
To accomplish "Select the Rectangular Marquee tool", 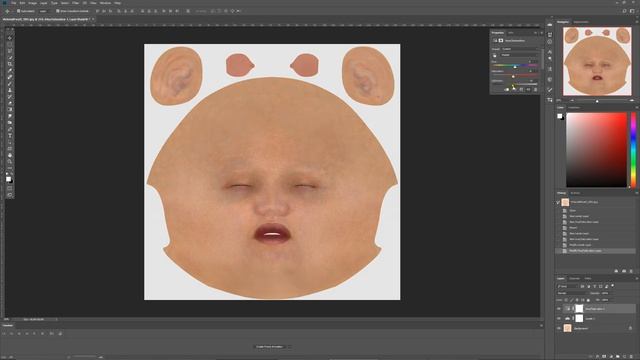I will coord(10,44).
